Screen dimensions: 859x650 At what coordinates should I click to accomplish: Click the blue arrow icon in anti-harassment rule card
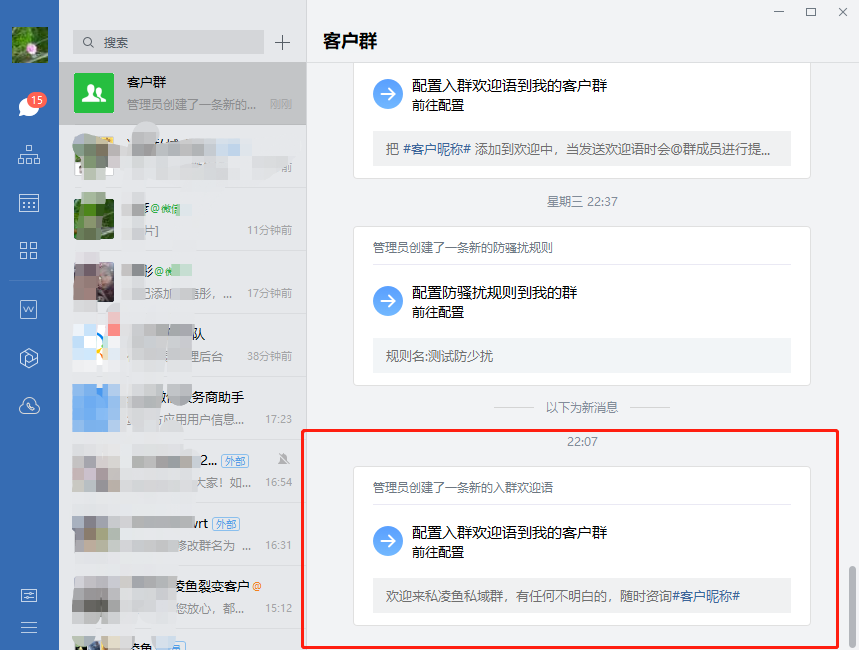(x=387, y=301)
